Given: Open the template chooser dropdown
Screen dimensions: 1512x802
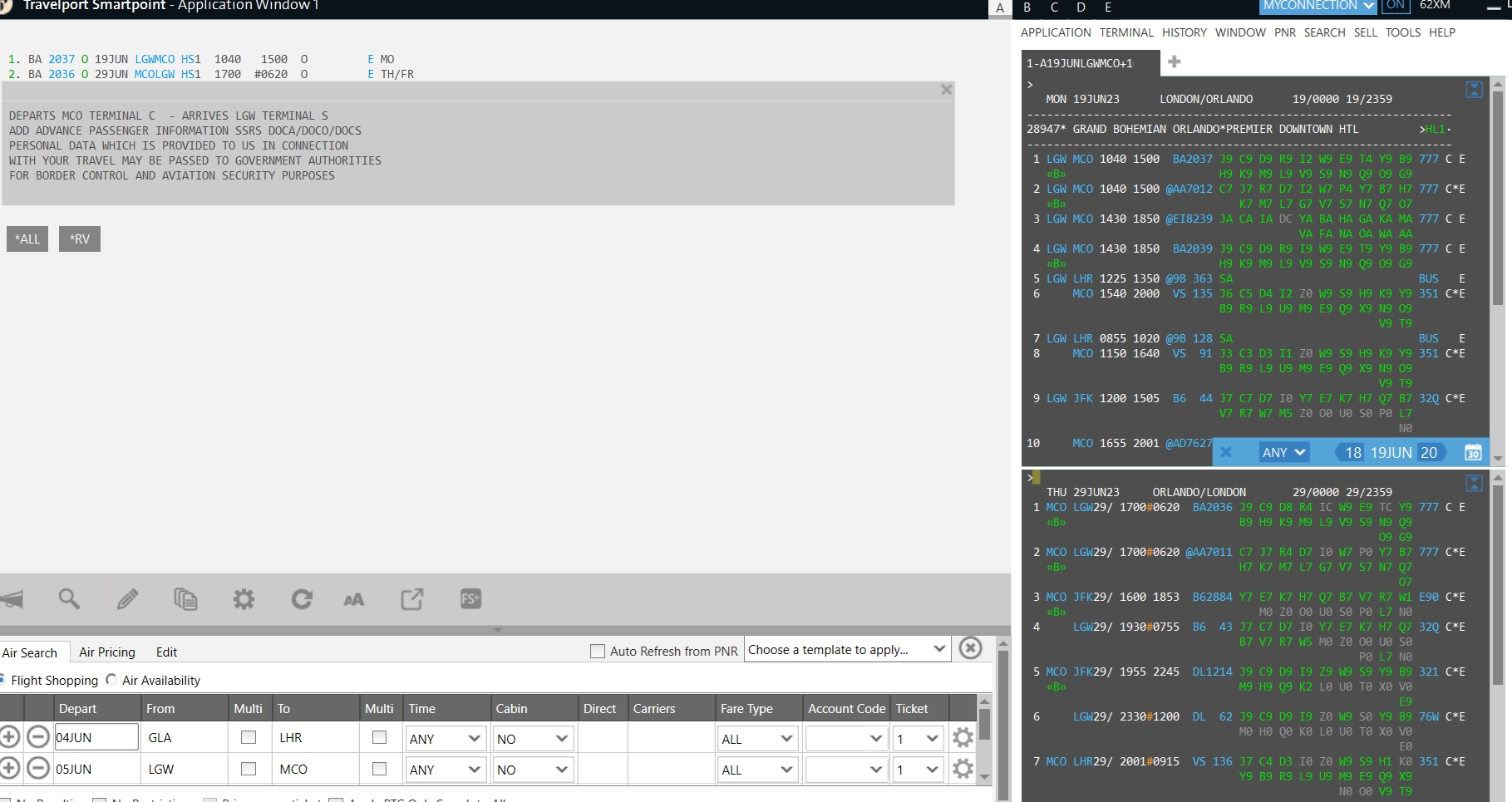Looking at the screenshot, I should tap(847, 649).
